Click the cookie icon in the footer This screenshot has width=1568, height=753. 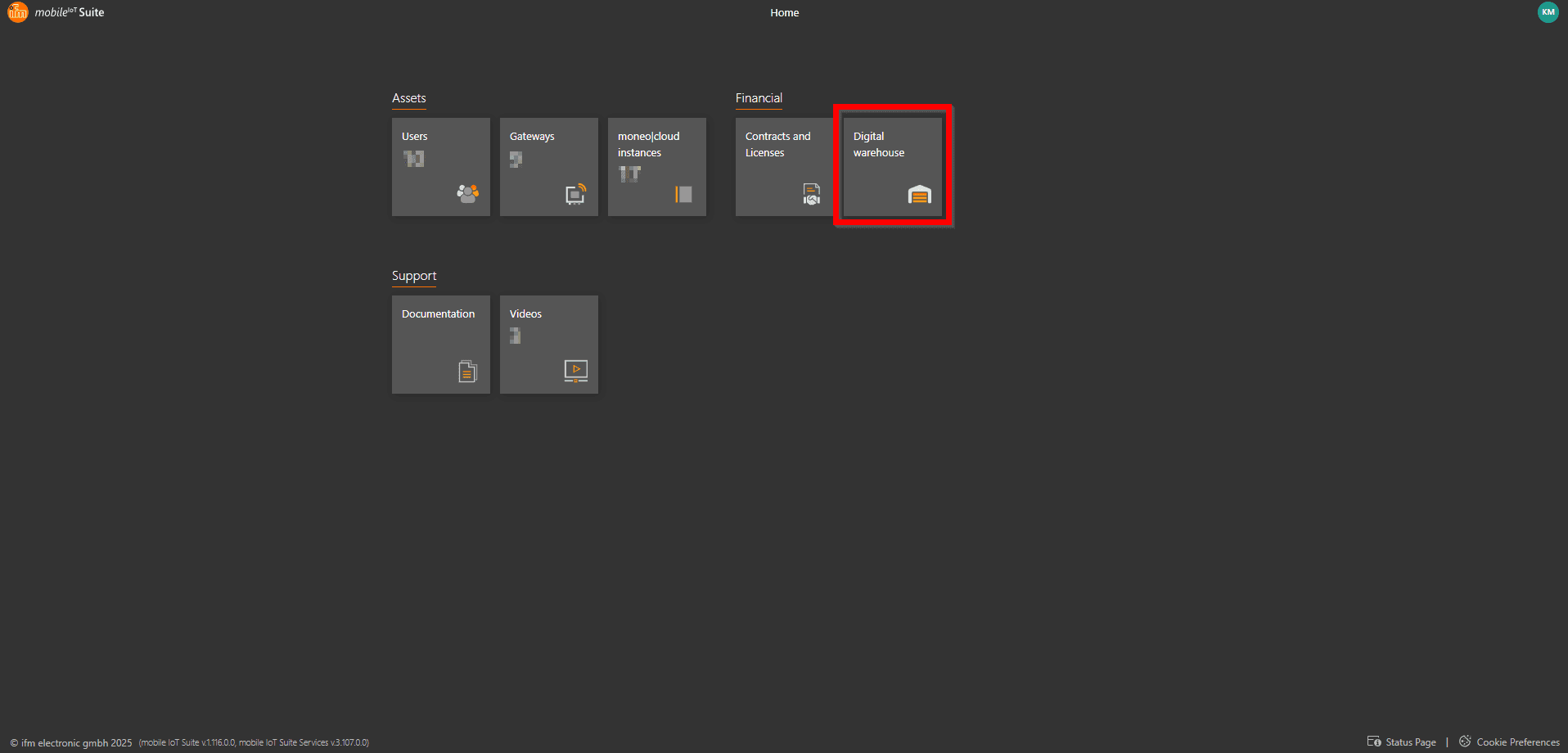(1465, 742)
